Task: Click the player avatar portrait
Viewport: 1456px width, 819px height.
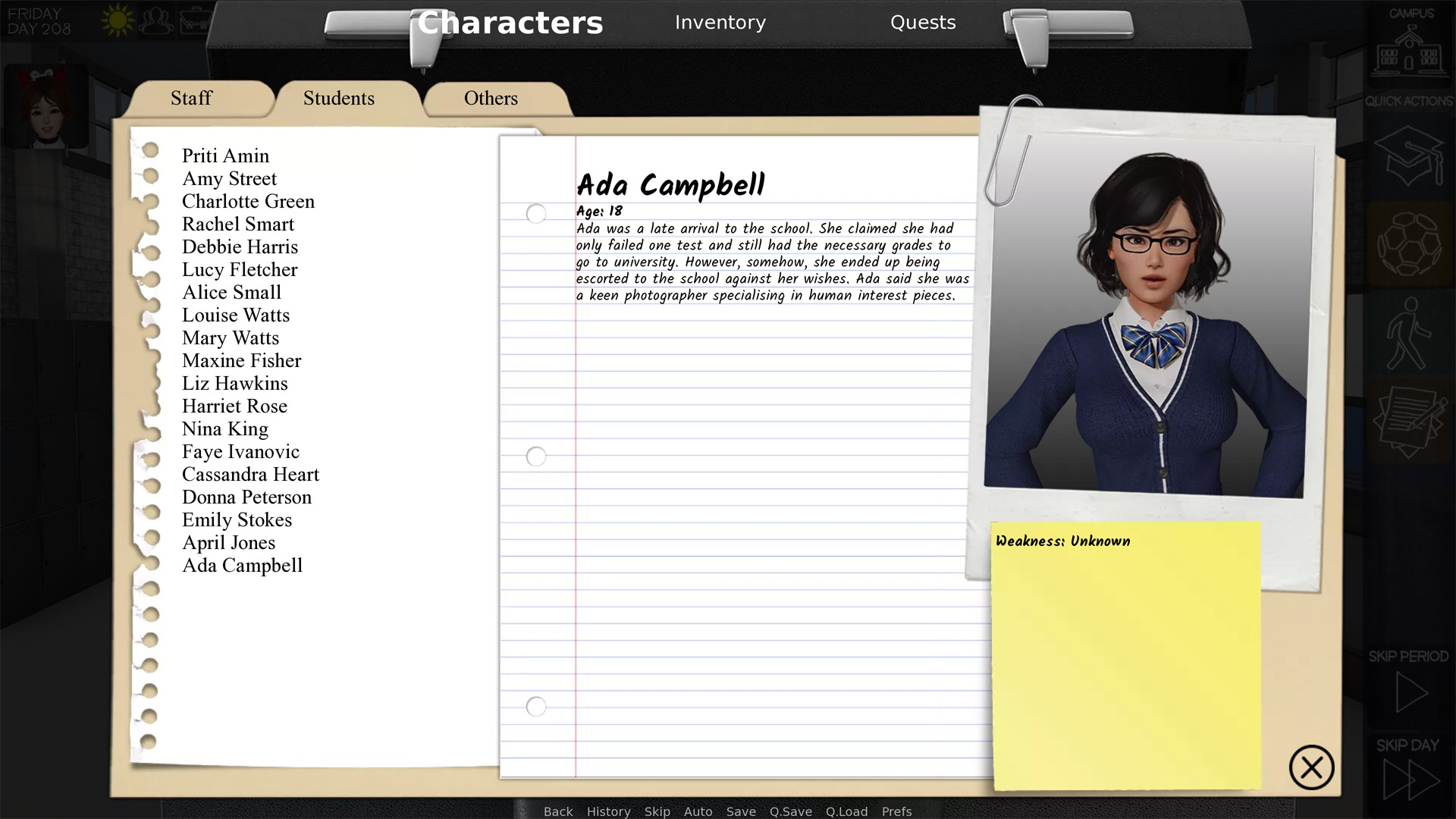Action: pyautogui.click(x=45, y=106)
